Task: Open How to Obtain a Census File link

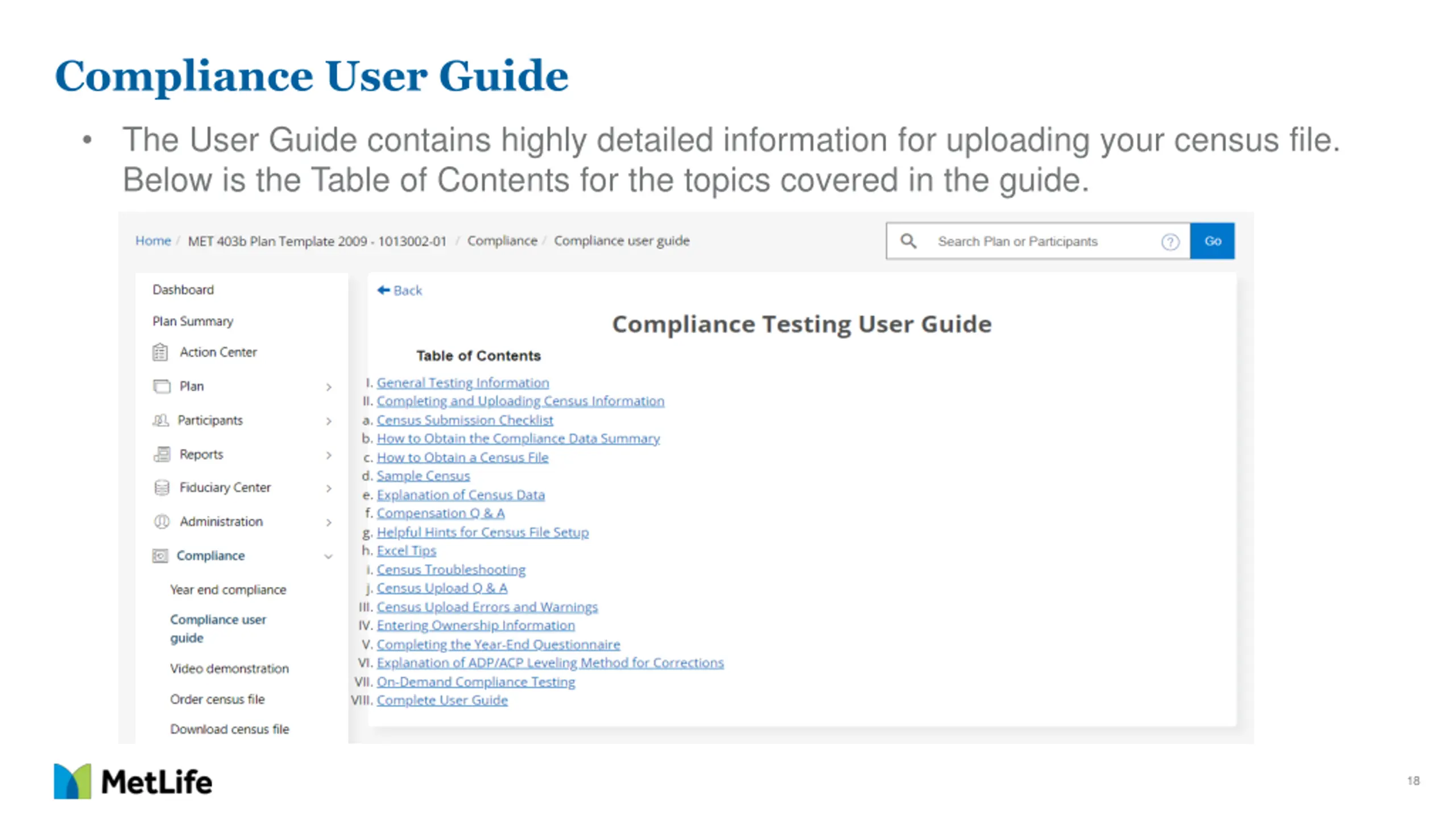Action: (462, 457)
